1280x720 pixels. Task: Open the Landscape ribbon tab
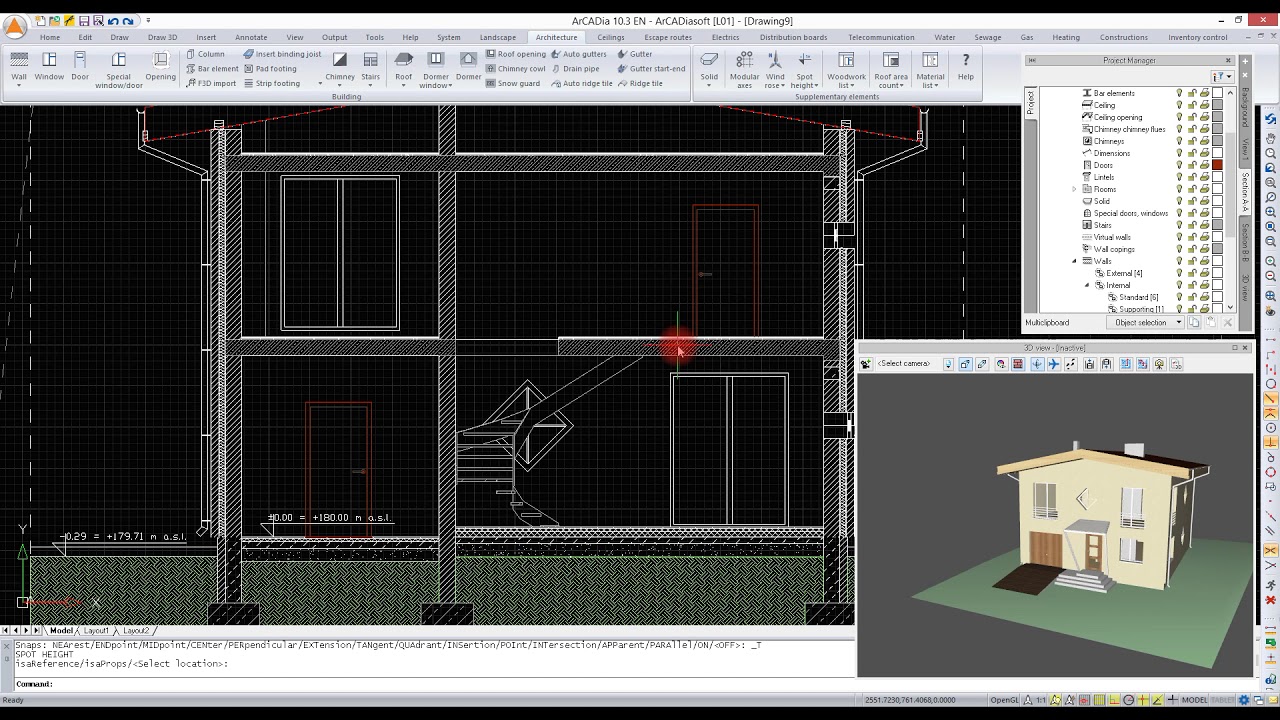pos(498,37)
